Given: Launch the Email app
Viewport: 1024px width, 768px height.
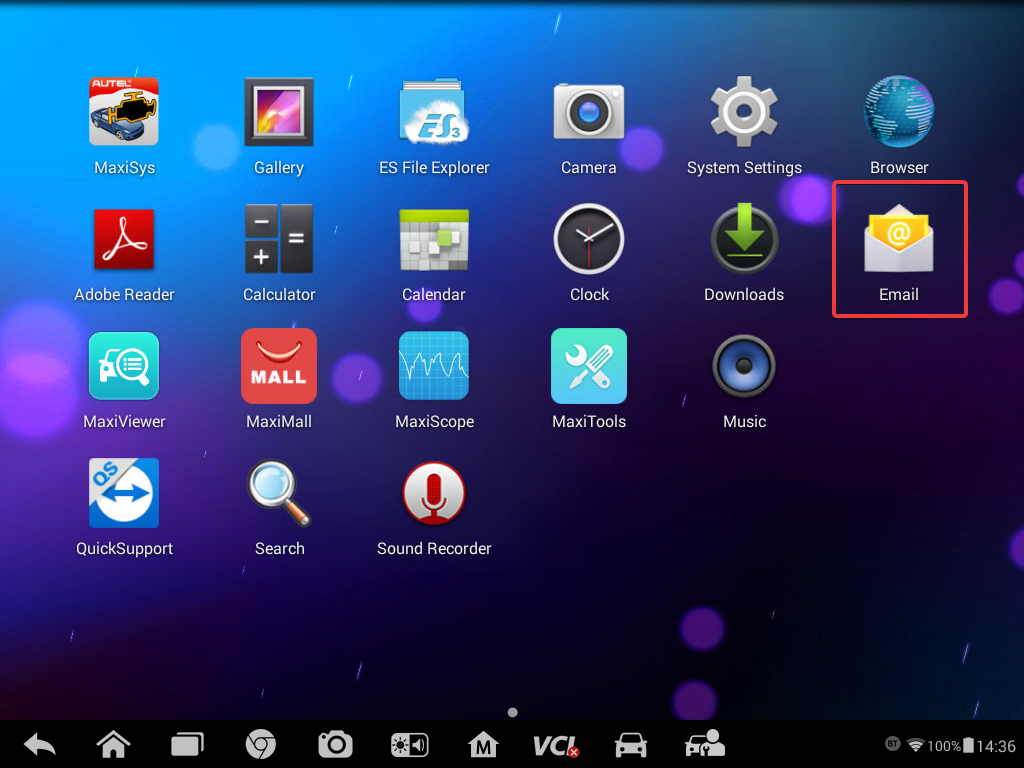Looking at the screenshot, I should pyautogui.click(x=899, y=239).
